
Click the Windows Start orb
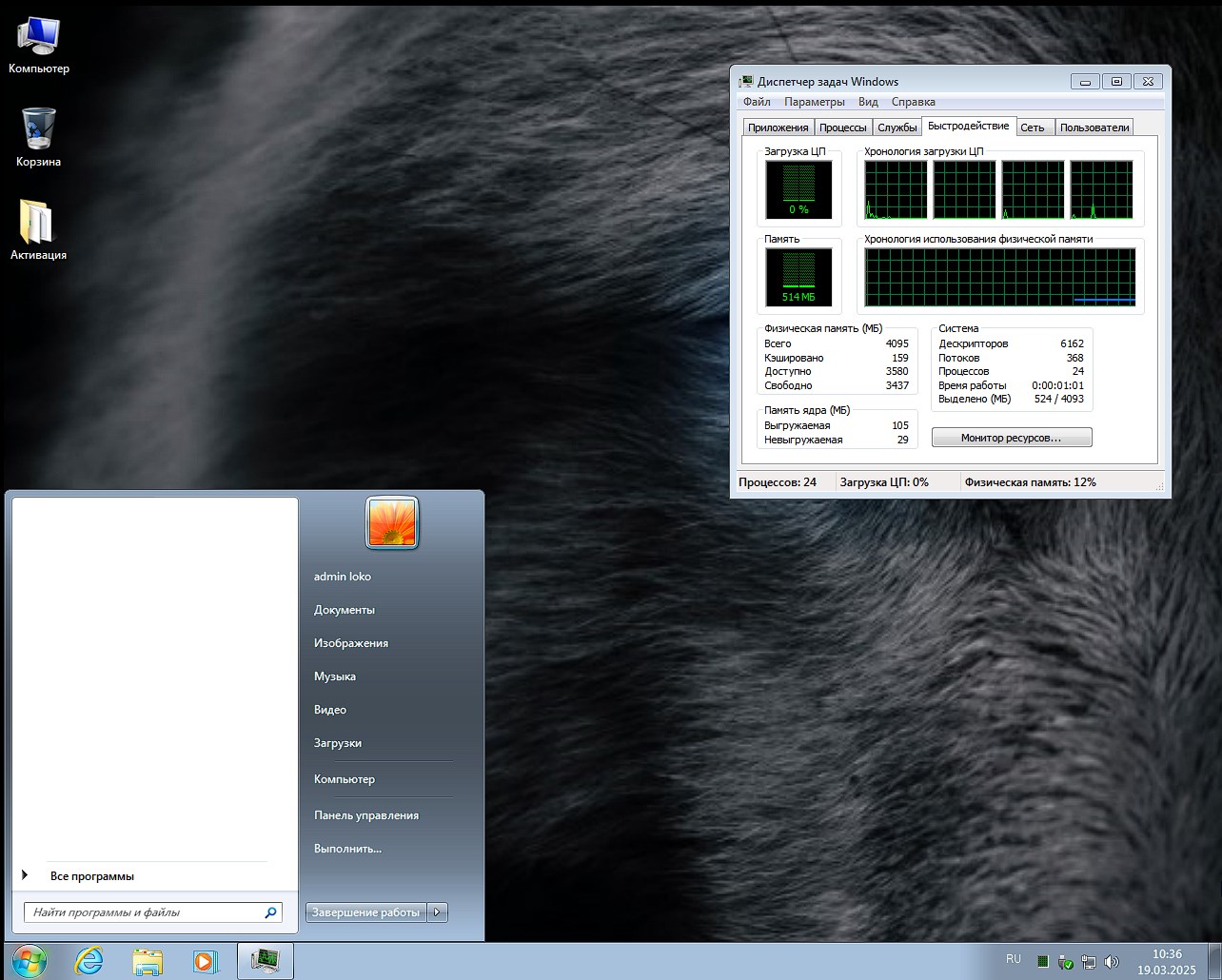pos(29,961)
